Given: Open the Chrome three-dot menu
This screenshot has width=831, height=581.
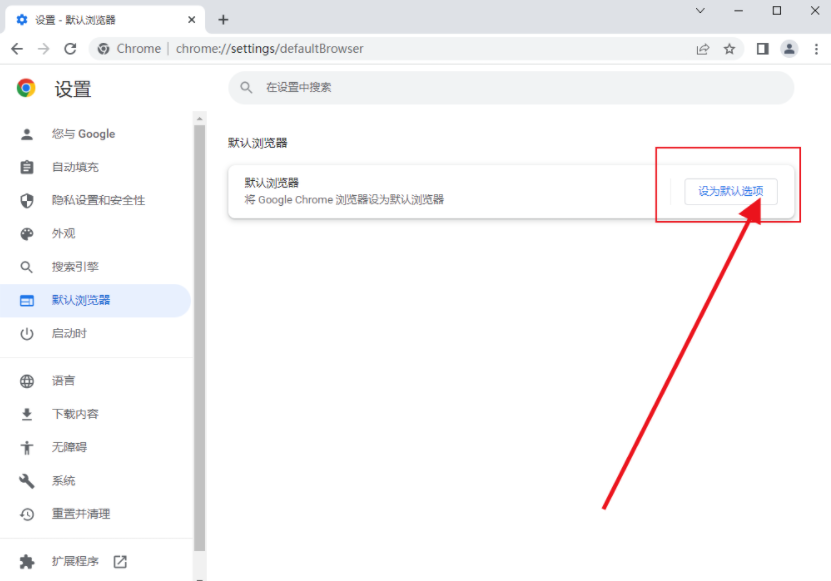Looking at the screenshot, I should tap(816, 49).
